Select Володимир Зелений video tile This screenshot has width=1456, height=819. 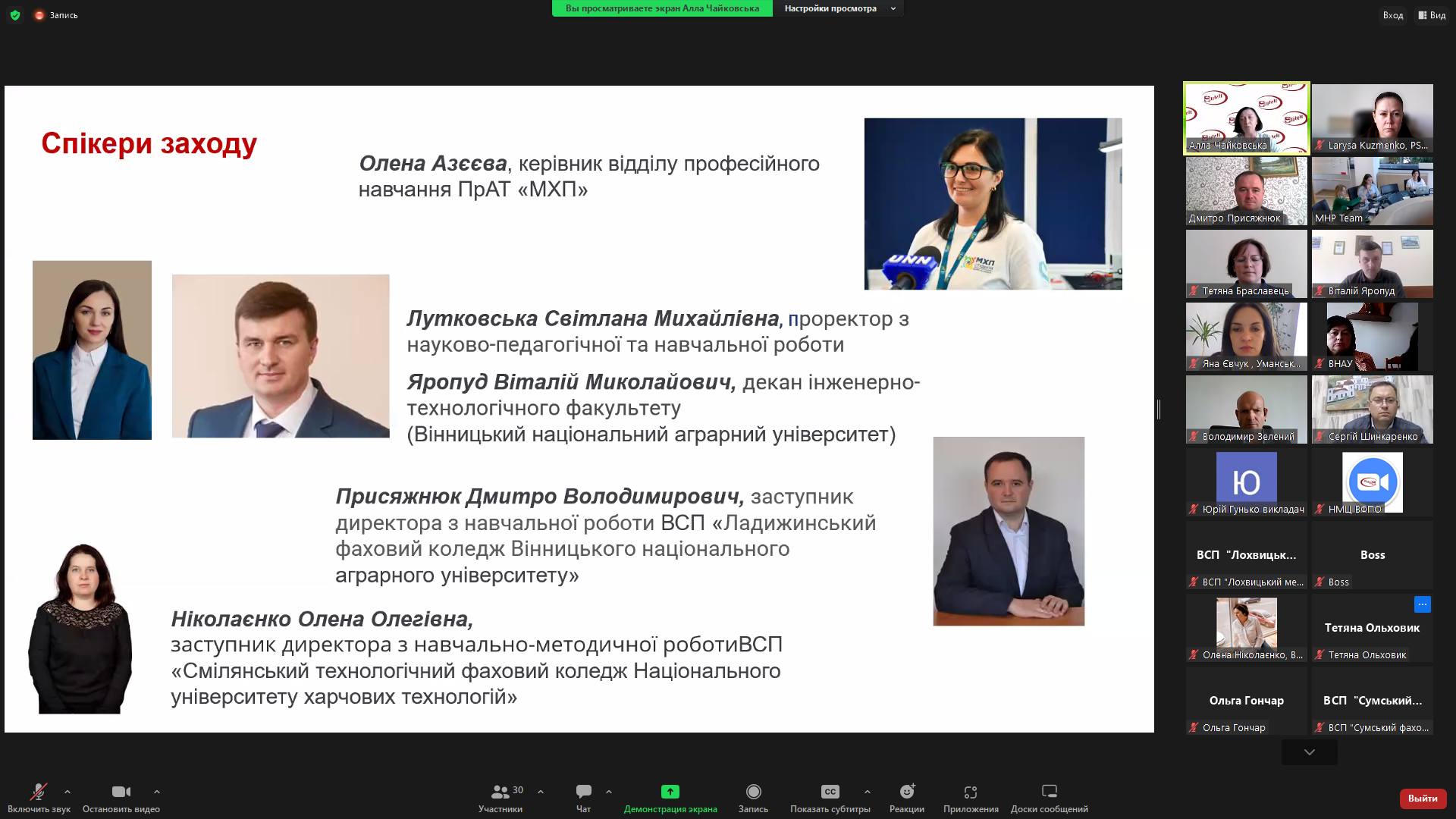(x=1247, y=409)
